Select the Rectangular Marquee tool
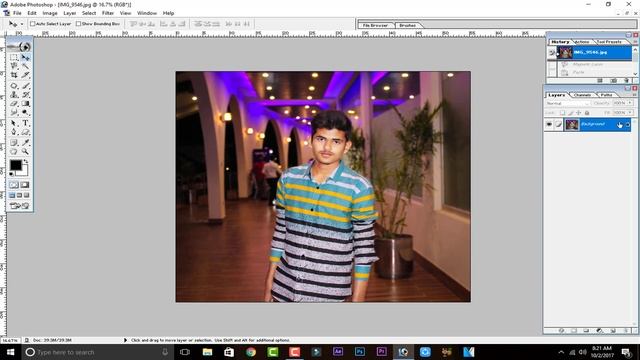Image resolution: width=640 pixels, height=360 pixels. 13,58
